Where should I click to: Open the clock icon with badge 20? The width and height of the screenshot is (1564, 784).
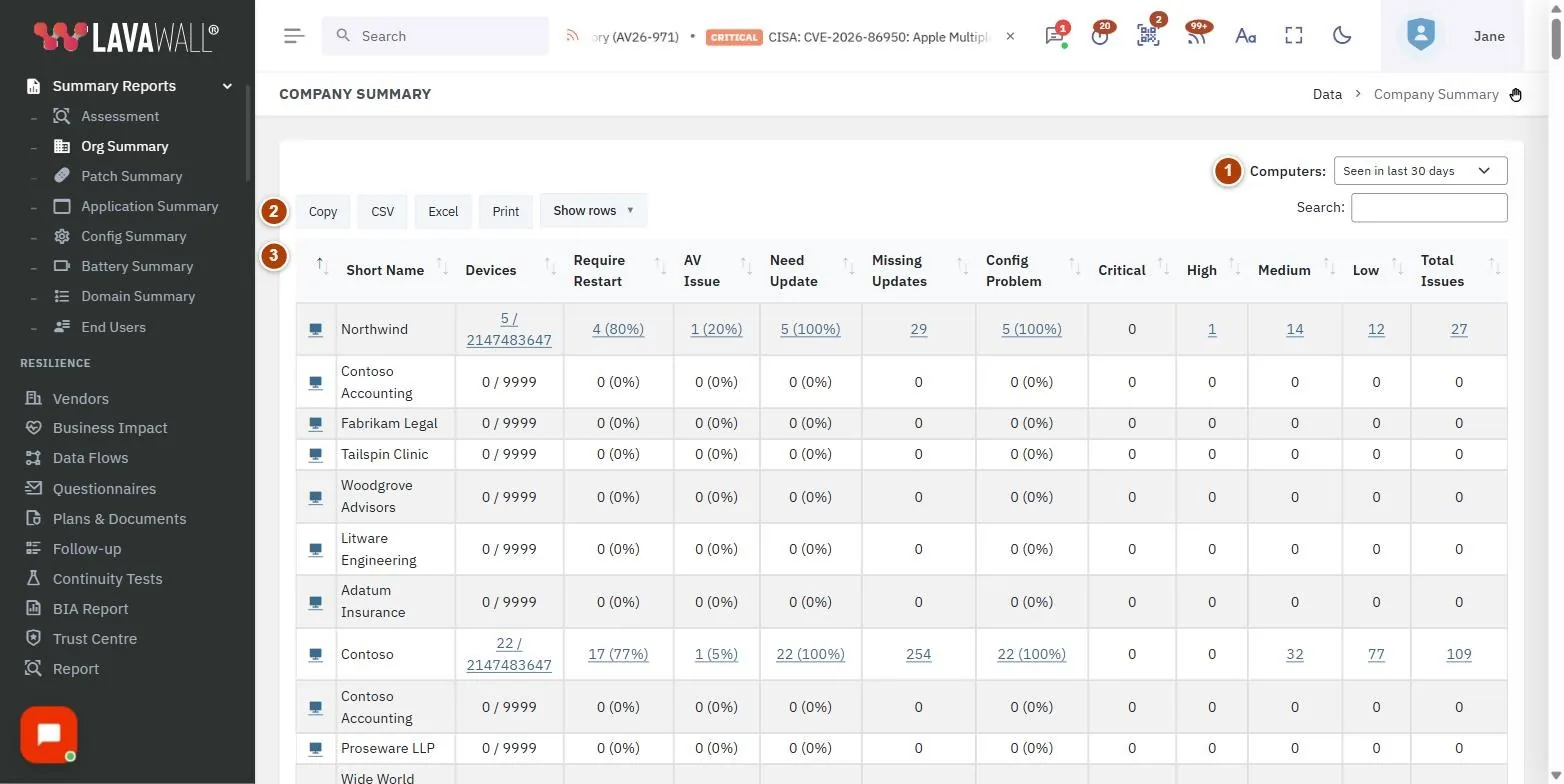coord(1100,36)
